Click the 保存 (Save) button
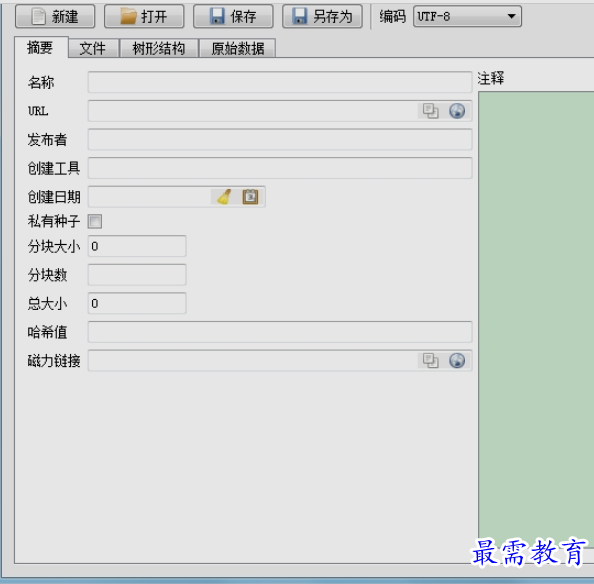 [x=233, y=16]
